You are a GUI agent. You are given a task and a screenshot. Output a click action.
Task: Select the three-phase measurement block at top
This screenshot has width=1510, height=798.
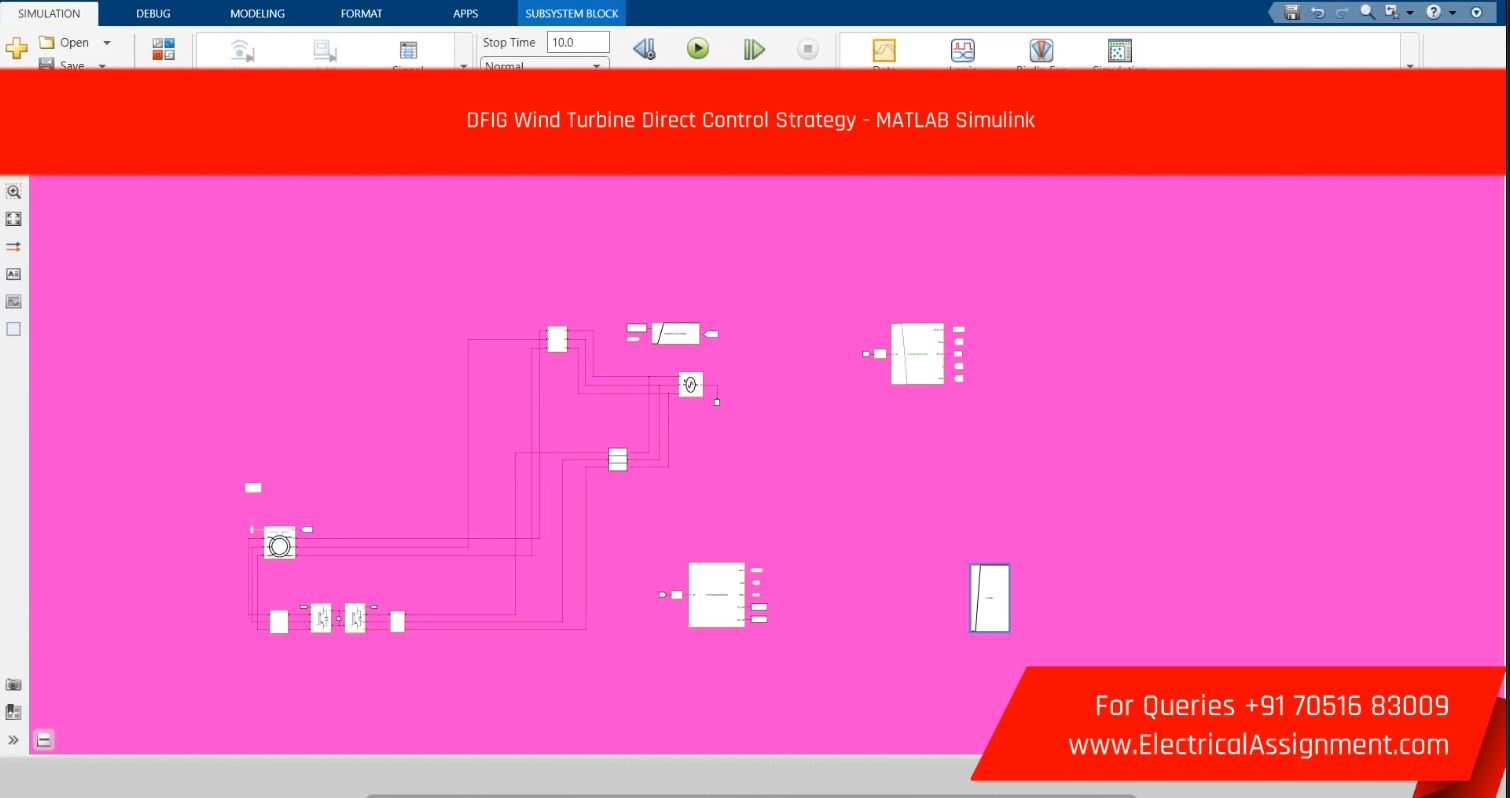(557, 339)
